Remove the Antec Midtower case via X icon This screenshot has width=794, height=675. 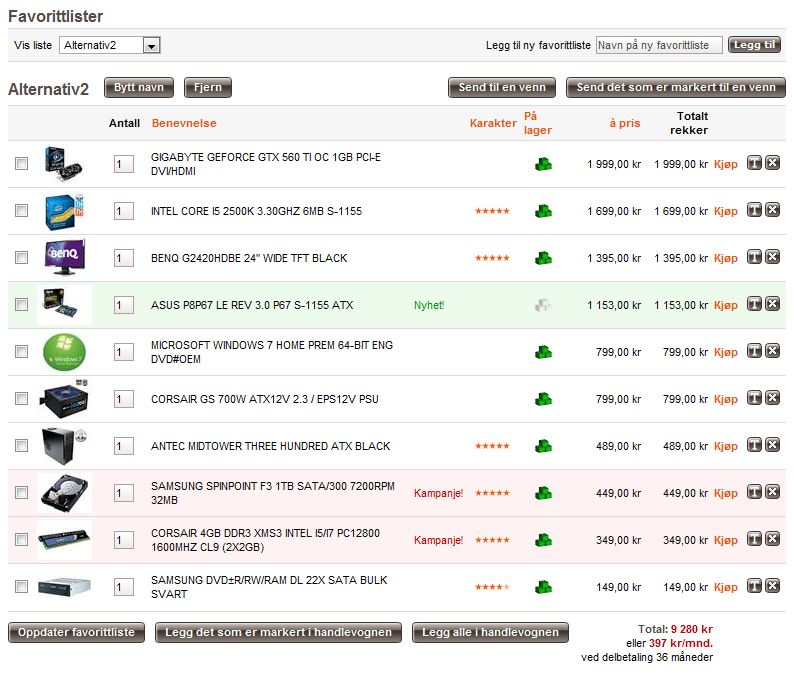772,445
